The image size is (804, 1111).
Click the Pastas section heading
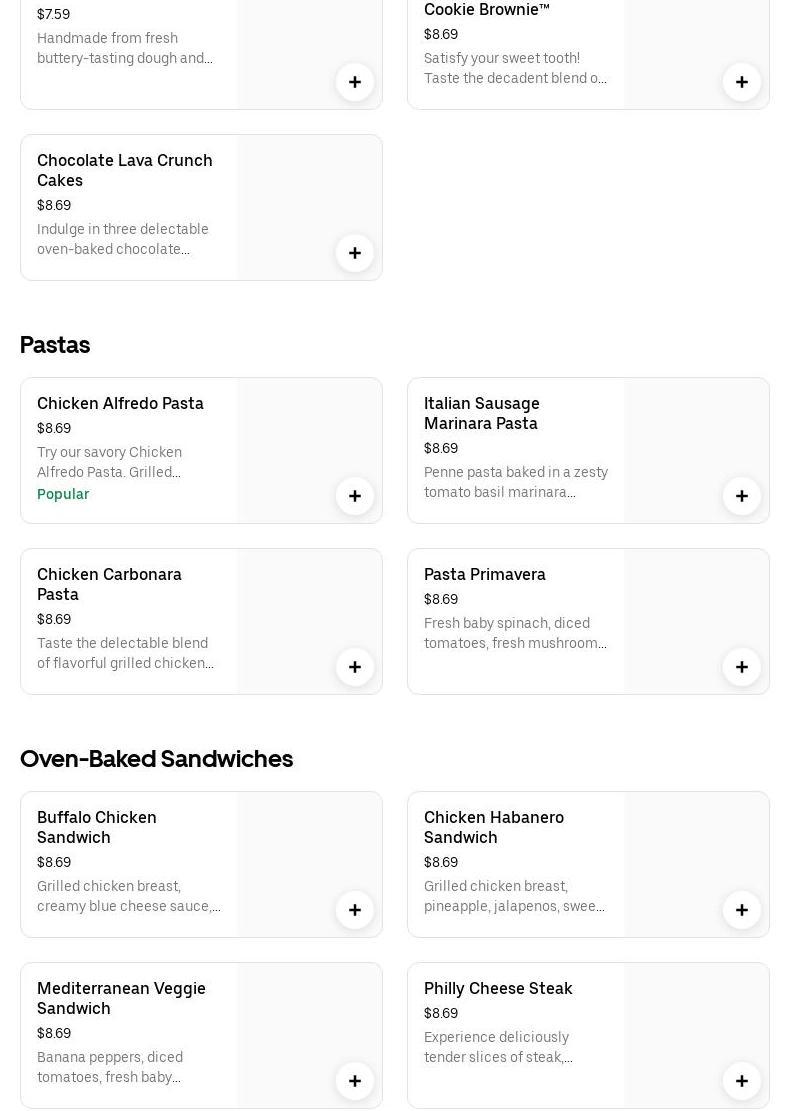55,345
